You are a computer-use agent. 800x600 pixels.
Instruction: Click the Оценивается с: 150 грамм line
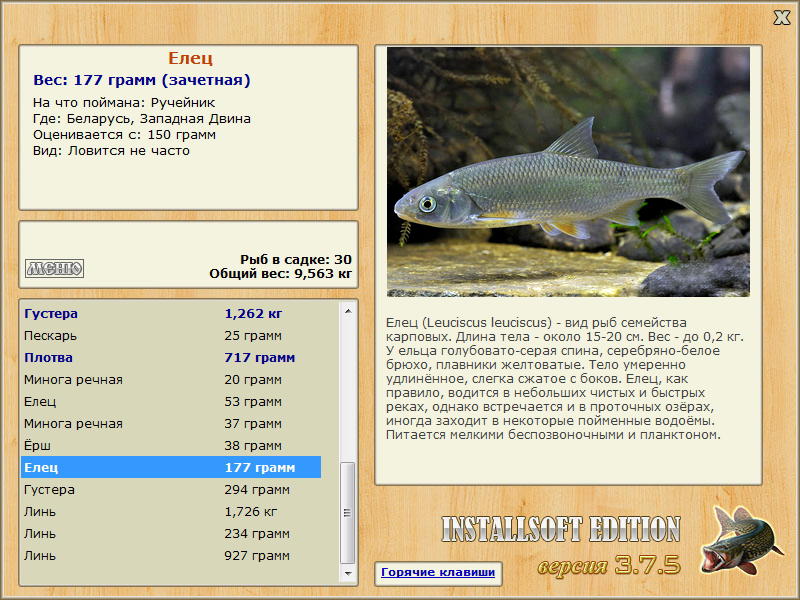(x=124, y=135)
